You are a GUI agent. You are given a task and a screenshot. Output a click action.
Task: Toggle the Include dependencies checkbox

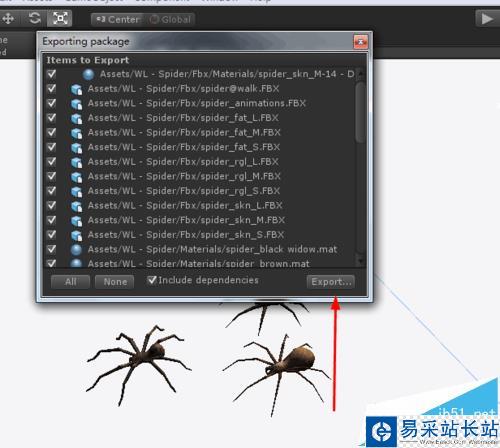point(152,280)
